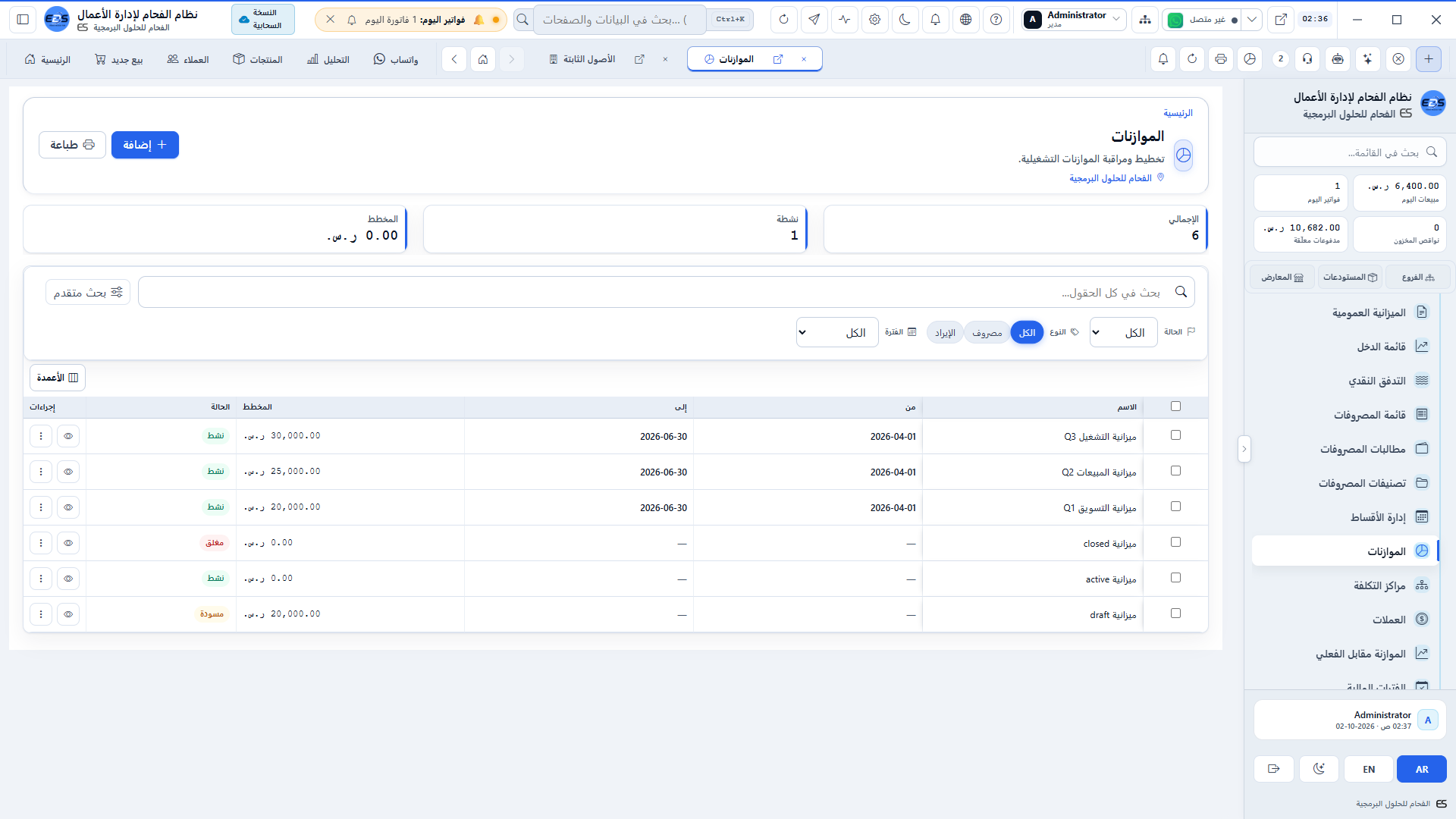Viewport: 1456px width, 819px height.
Task: Toggle dark mode moon icon
Action: coord(905,20)
